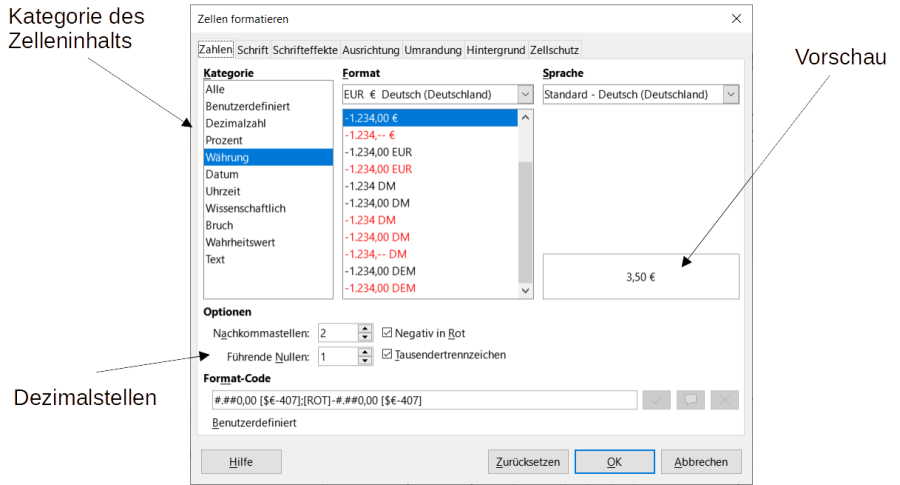Open the Umrandung tab
900x485 pixels.
[433, 49]
